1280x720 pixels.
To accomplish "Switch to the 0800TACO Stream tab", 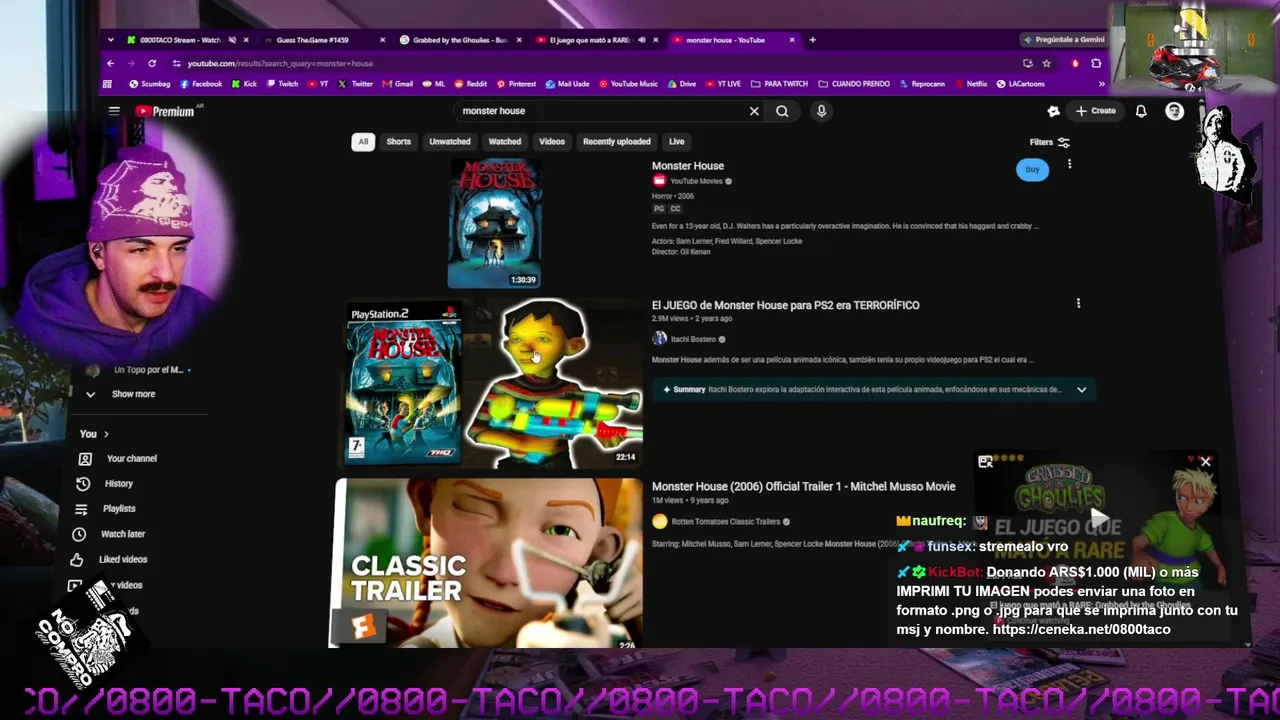I will pyautogui.click(x=187, y=40).
